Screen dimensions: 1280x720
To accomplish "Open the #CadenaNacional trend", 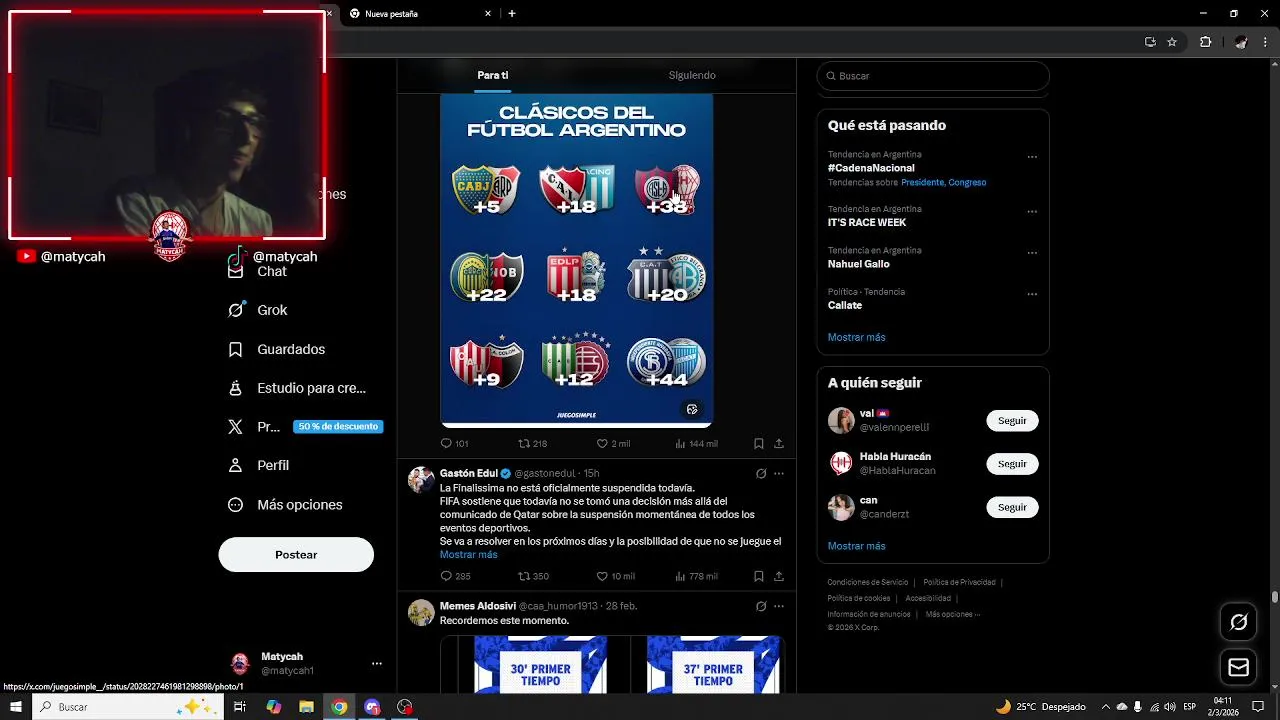I will 871,168.
